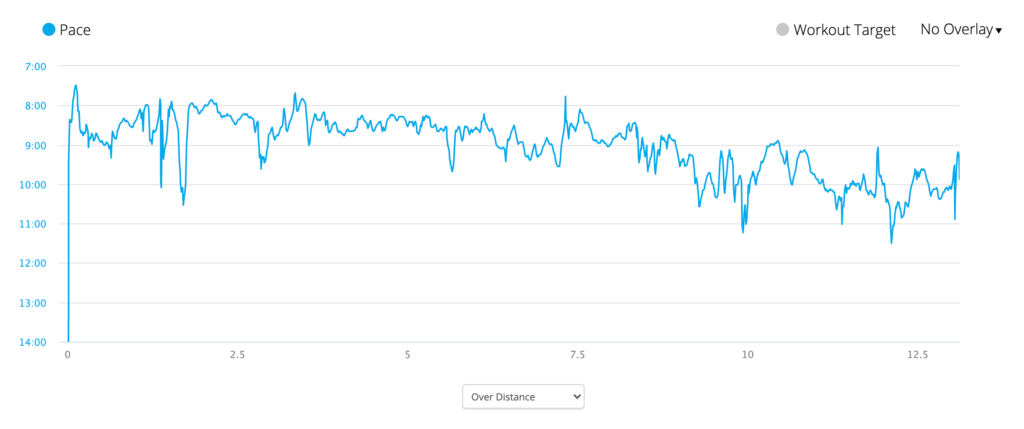This screenshot has width=1024, height=429.
Task: Click the 2.5 distance axis label
Action: [x=238, y=355]
